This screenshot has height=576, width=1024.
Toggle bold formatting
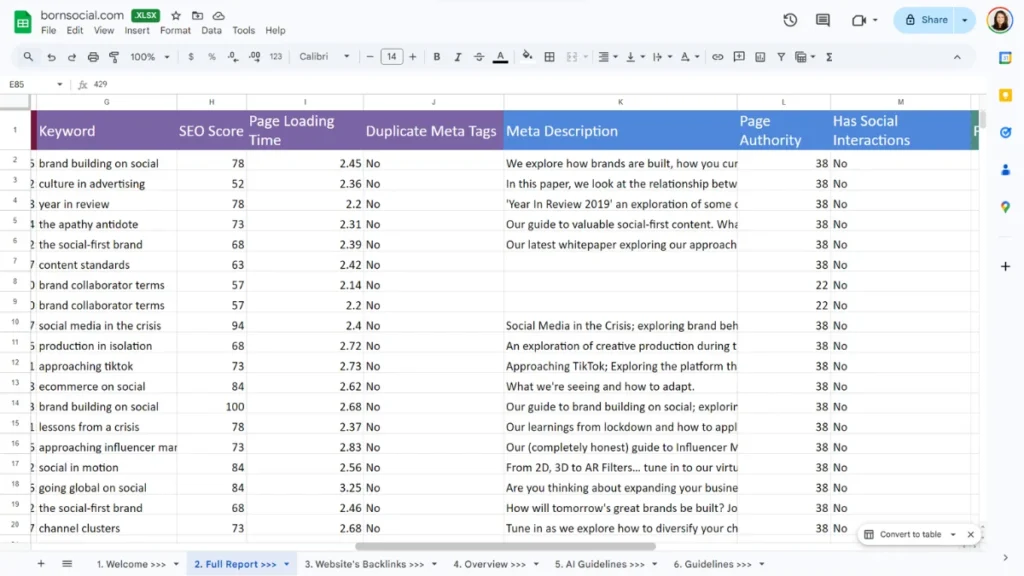pos(437,57)
